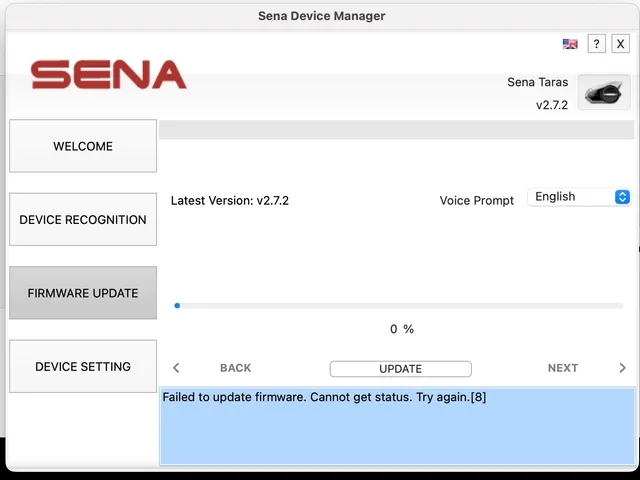This screenshot has height=480, width=640.
Task: Click the device version v2.7.2 under Sena Taras
Action: [552, 105]
